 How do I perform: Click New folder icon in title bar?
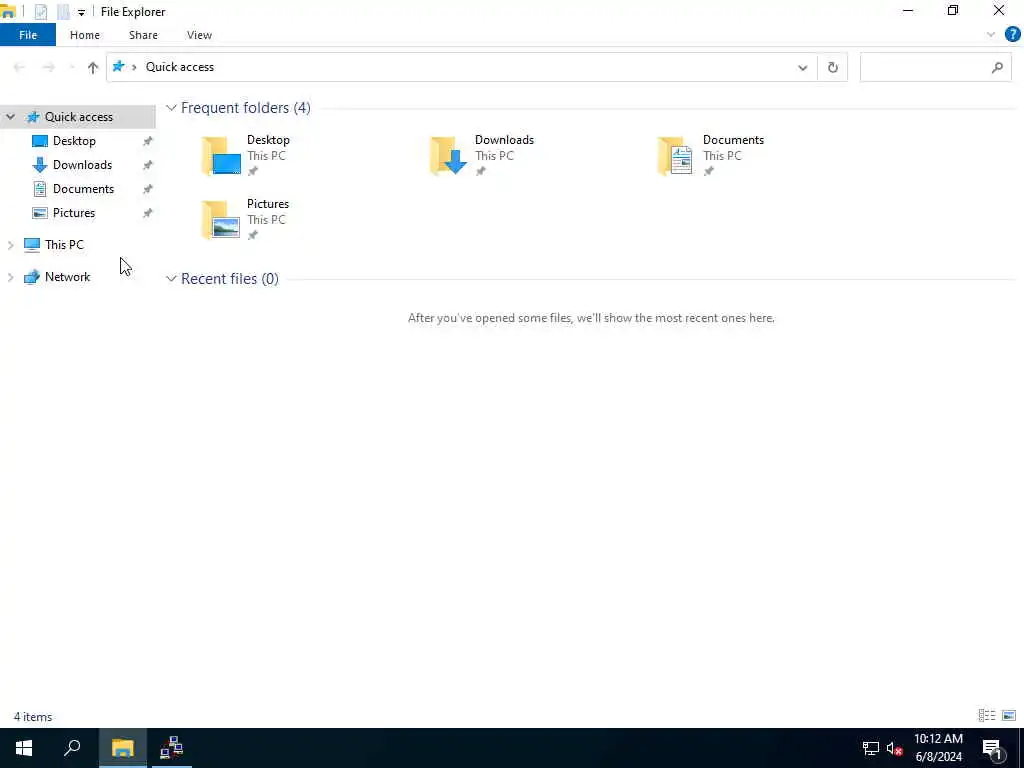[x=63, y=12]
